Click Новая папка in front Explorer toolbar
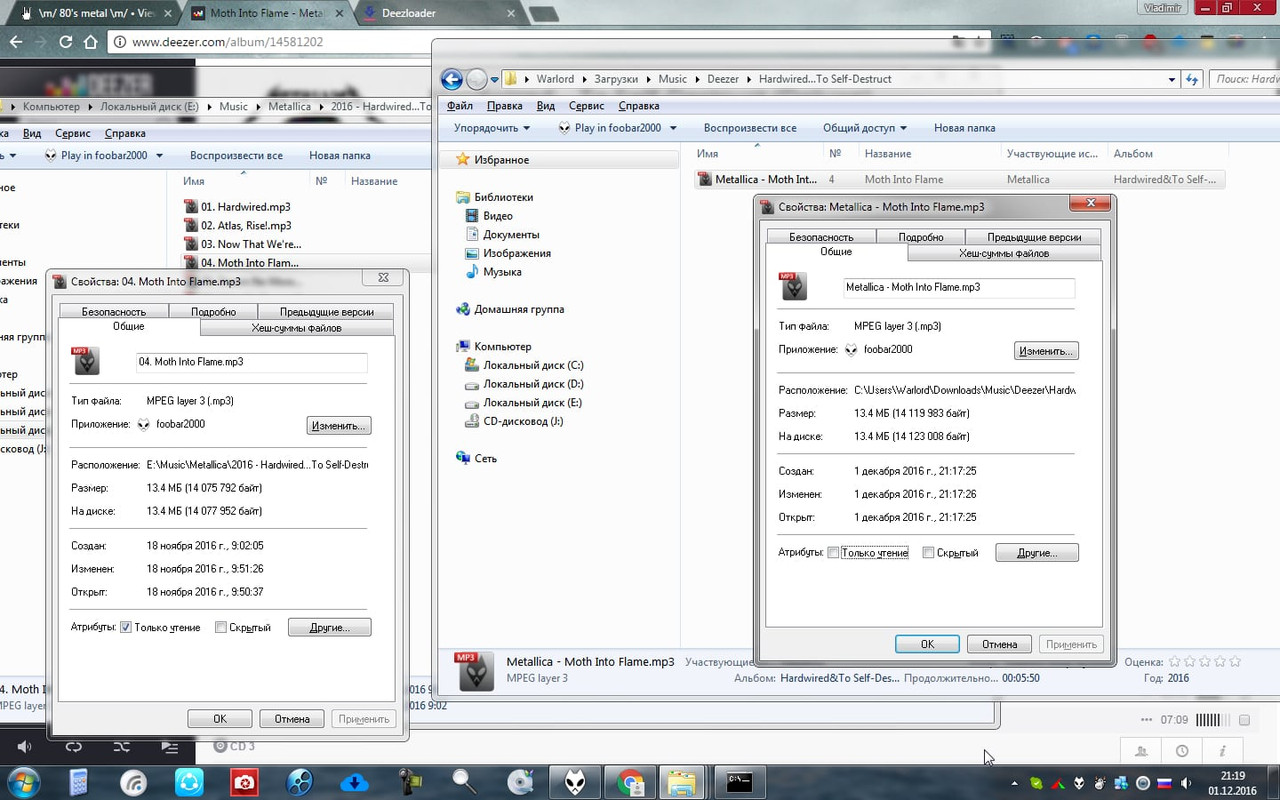This screenshot has width=1280, height=800. click(965, 128)
